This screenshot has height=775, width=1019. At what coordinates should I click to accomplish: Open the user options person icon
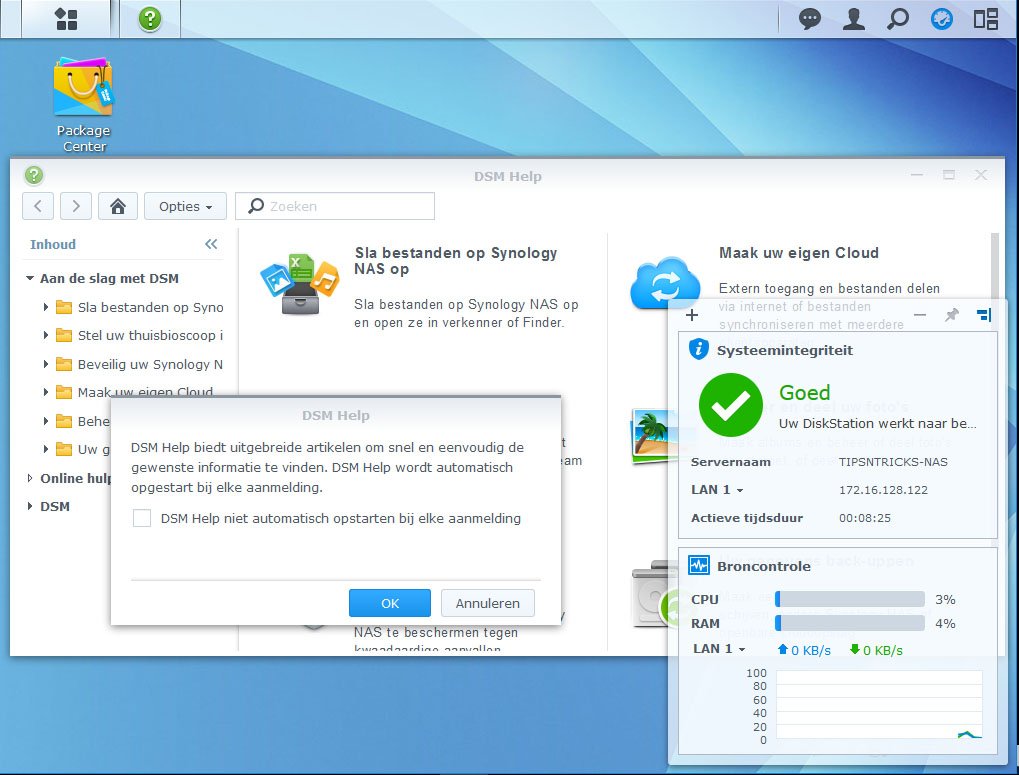click(x=853, y=19)
